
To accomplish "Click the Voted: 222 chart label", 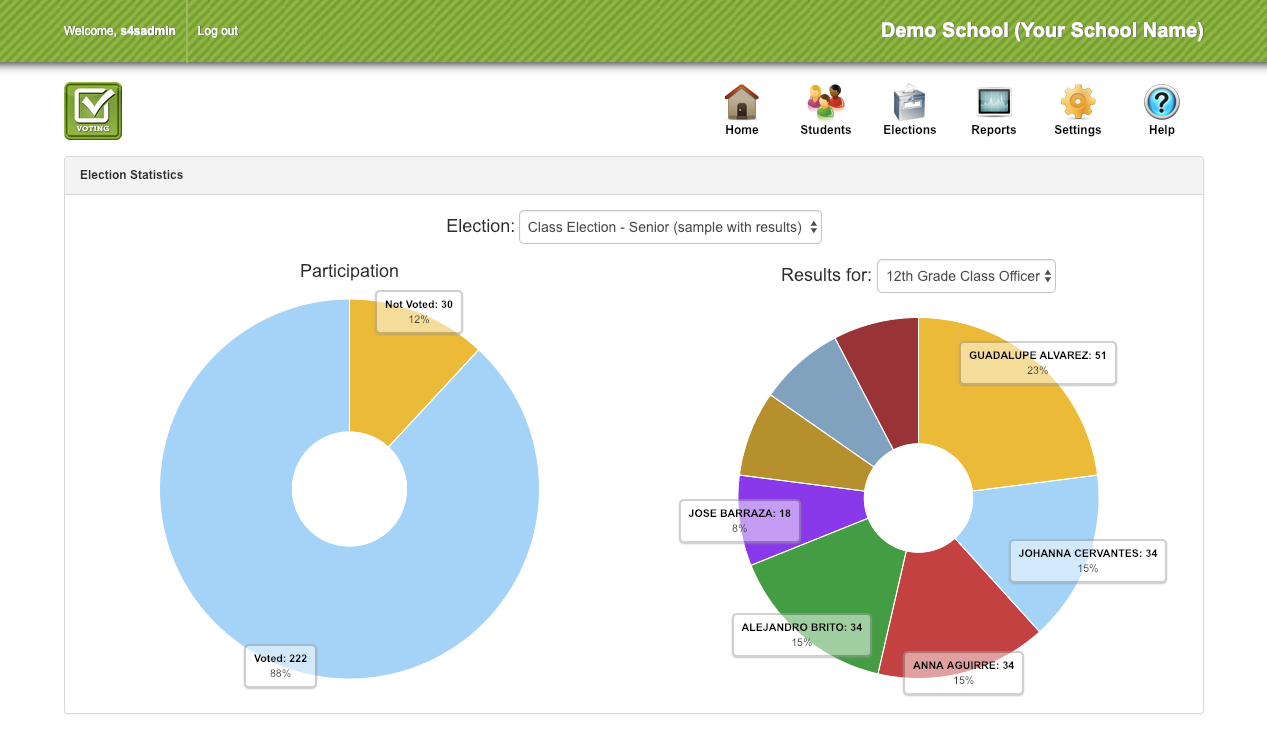I will [280, 666].
